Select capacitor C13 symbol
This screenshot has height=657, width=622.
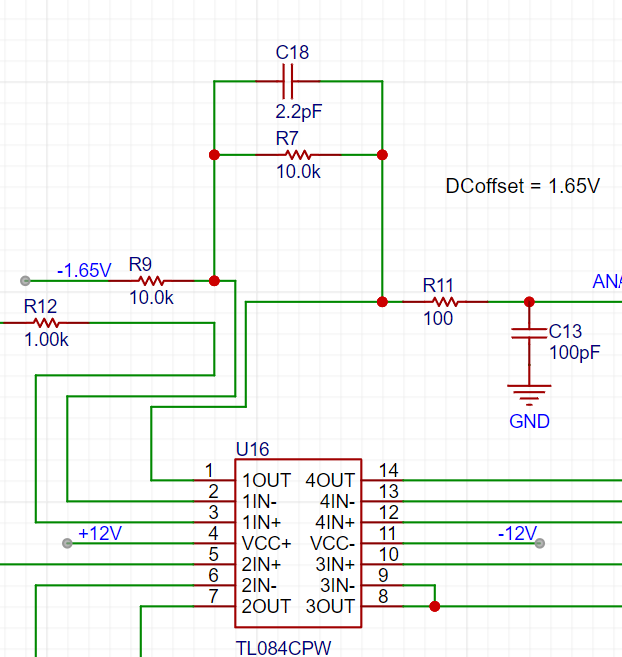point(529,333)
